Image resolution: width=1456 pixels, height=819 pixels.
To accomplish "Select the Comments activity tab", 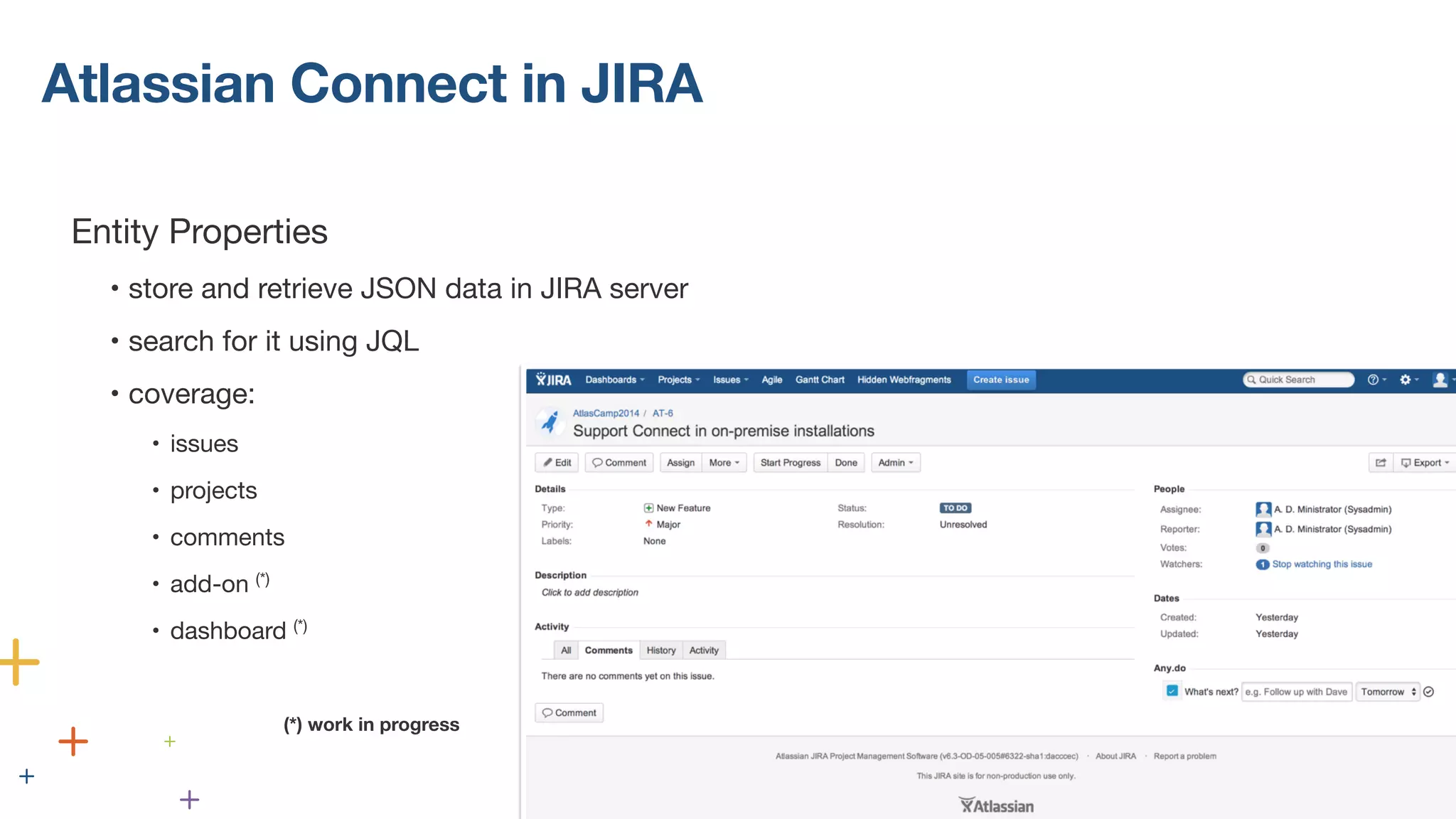I will point(609,651).
